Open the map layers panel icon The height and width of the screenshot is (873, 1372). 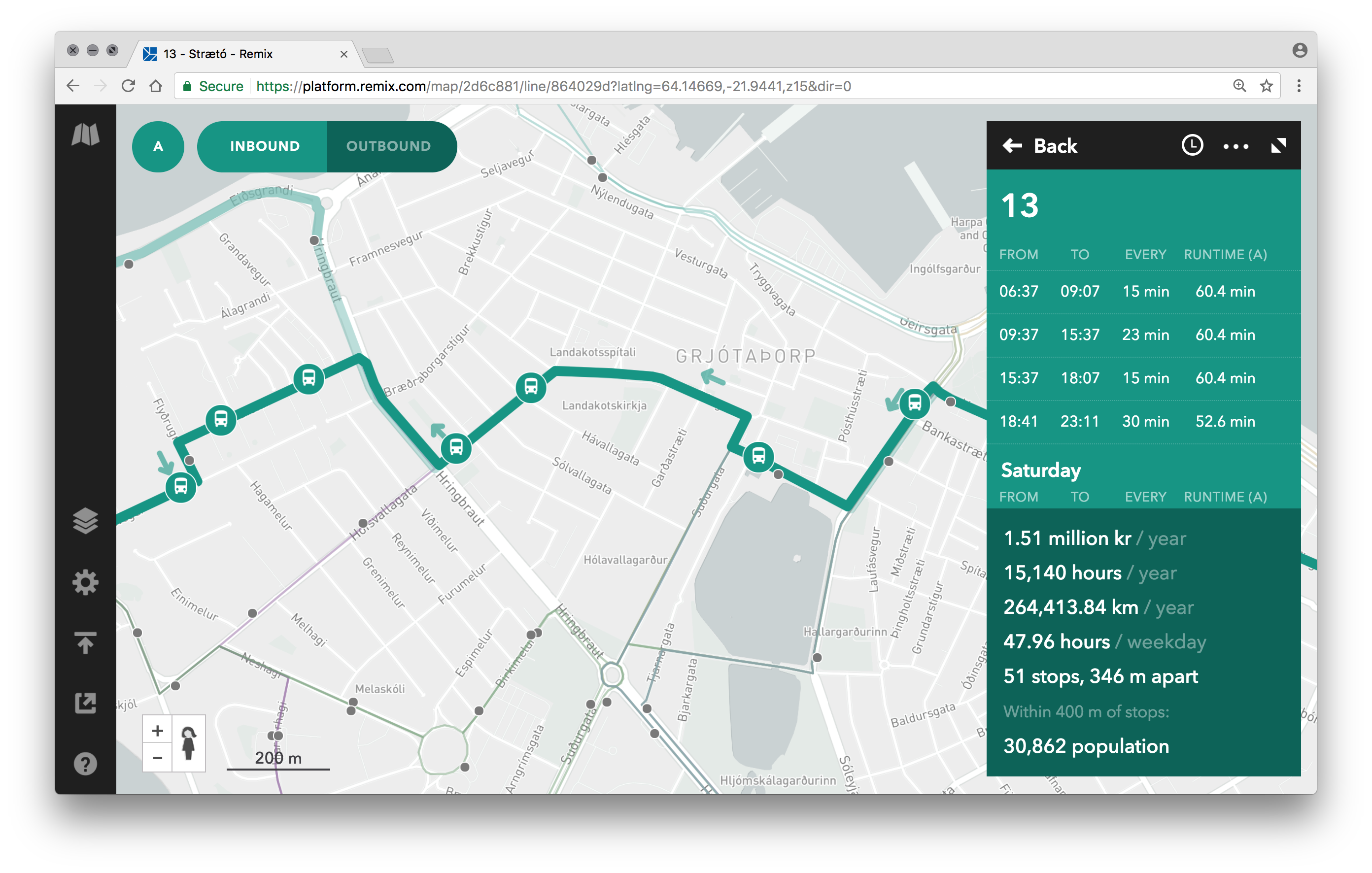pyautogui.click(x=84, y=520)
